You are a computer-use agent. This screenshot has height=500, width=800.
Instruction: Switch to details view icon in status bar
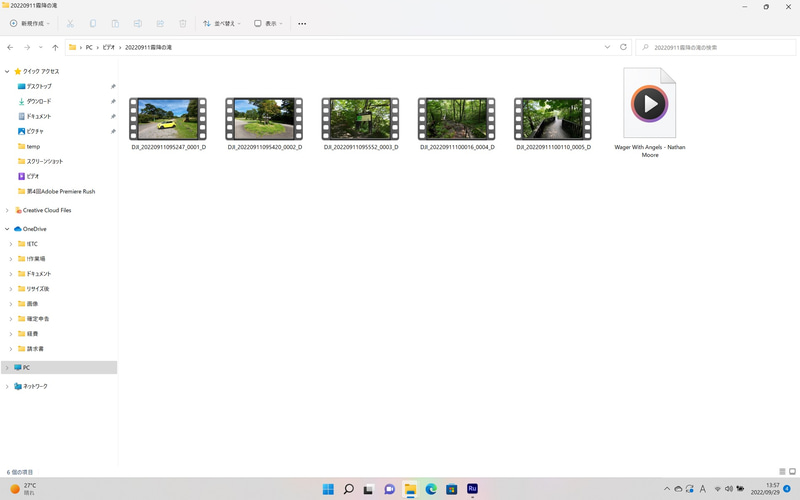(x=782, y=471)
